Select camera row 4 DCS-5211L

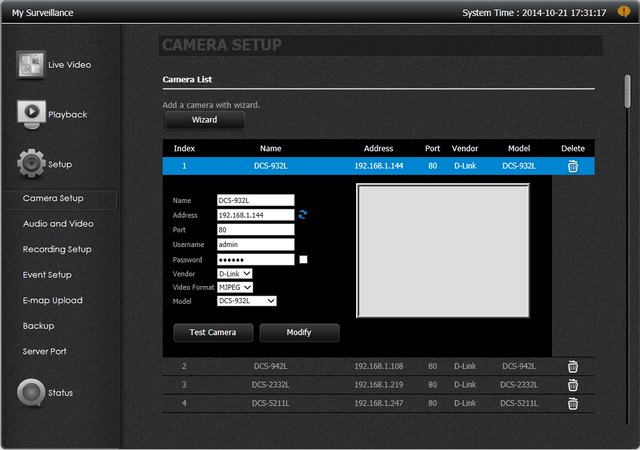click(x=378, y=403)
